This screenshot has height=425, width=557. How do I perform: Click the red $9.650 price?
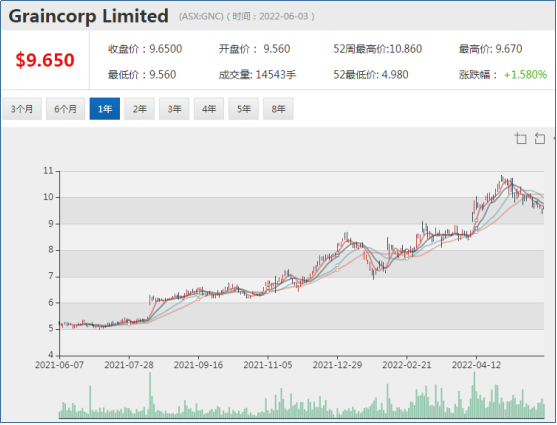[x=45, y=60]
